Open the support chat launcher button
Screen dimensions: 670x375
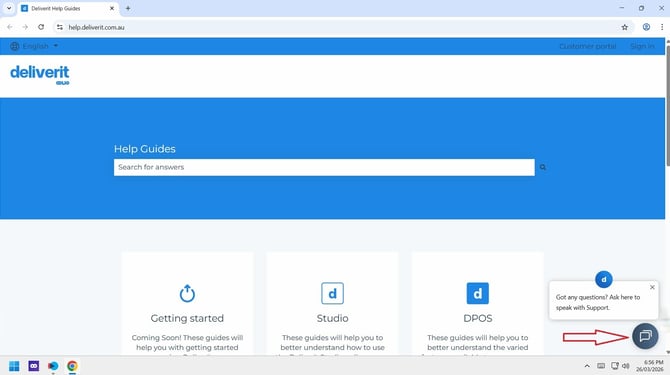click(x=645, y=336)
